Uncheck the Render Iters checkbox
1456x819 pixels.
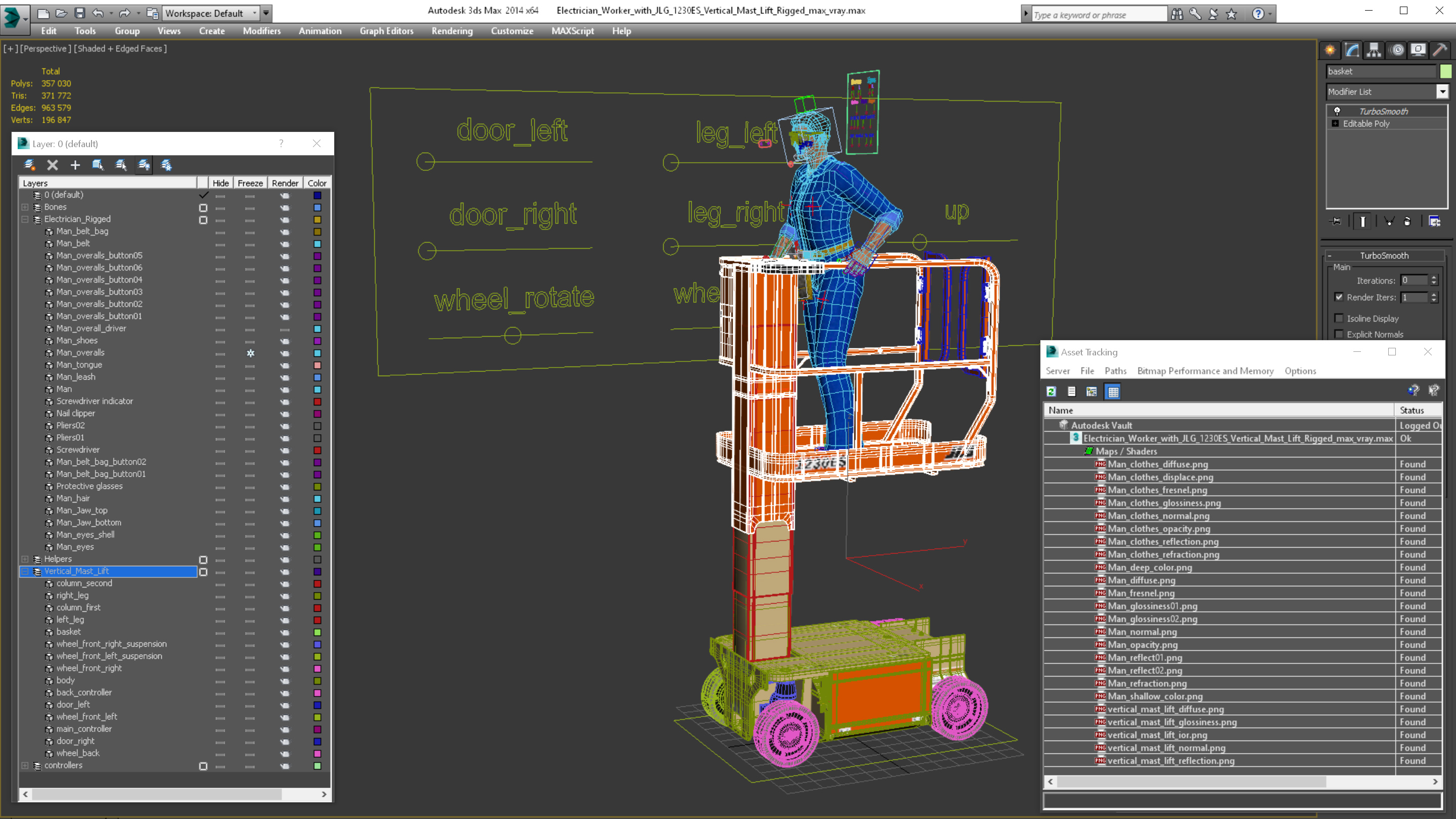1339,297
